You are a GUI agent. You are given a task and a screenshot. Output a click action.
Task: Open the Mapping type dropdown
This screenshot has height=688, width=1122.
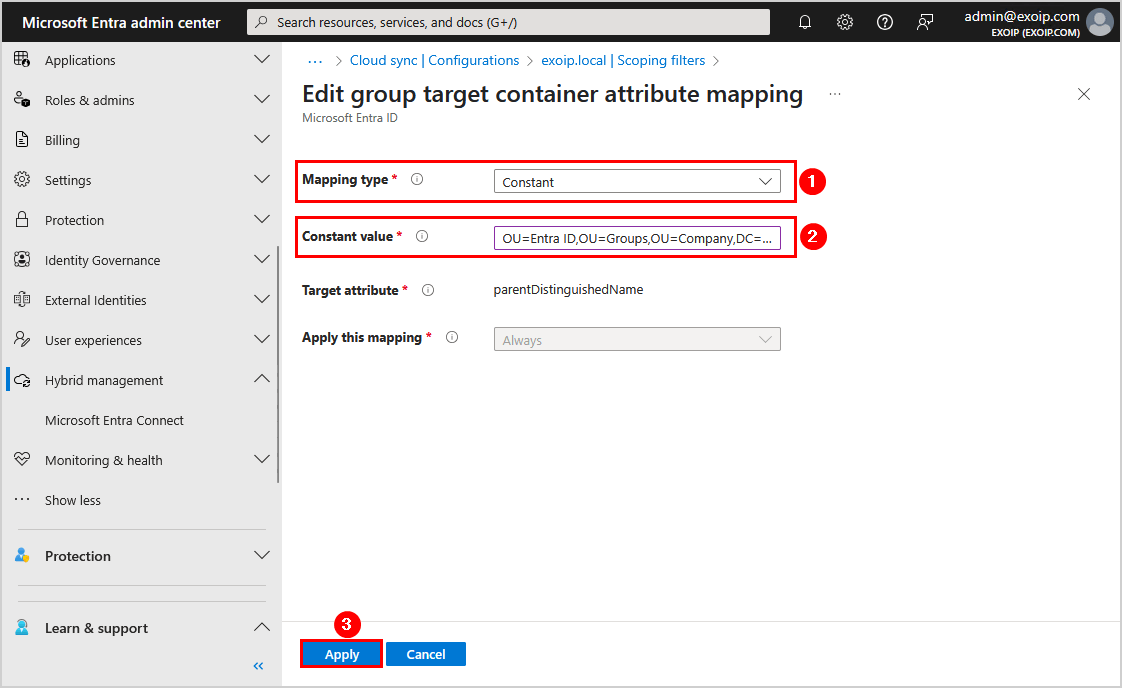637,182
